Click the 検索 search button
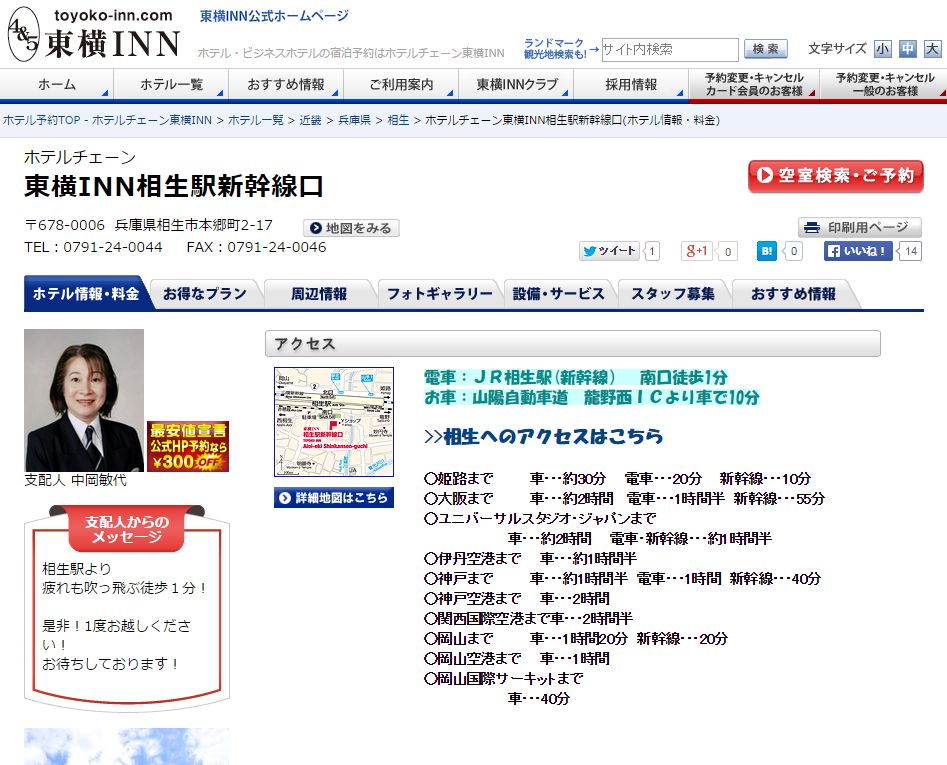Viewport: 947px width, 765px height. tap(765, 49)
